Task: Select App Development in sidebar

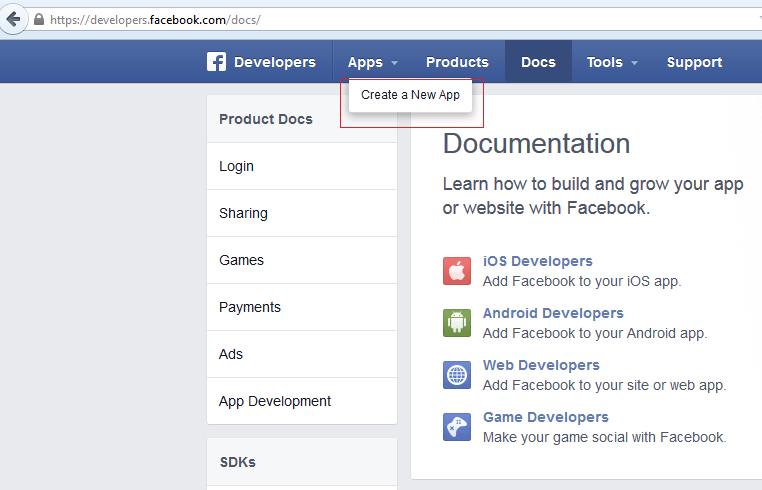Action: (302, 401)
